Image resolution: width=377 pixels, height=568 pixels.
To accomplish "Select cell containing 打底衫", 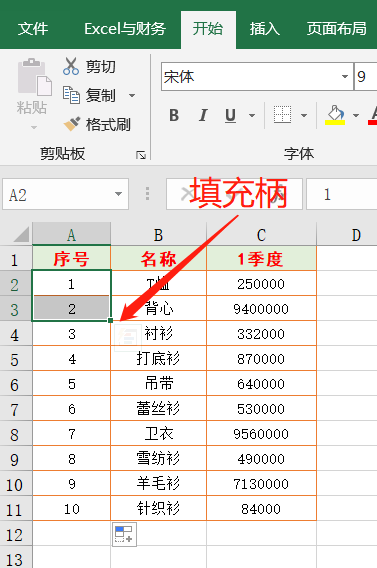I will (159, 358).
